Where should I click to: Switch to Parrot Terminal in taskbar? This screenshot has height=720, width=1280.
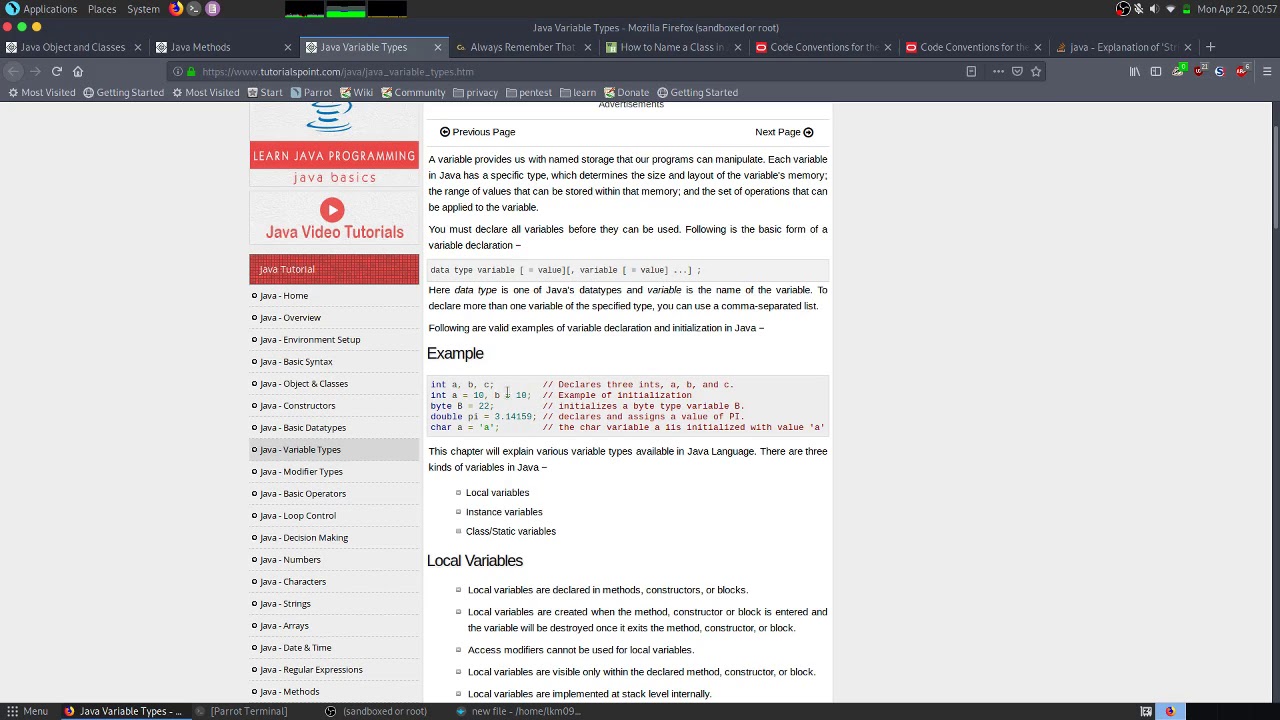[241, 711]
